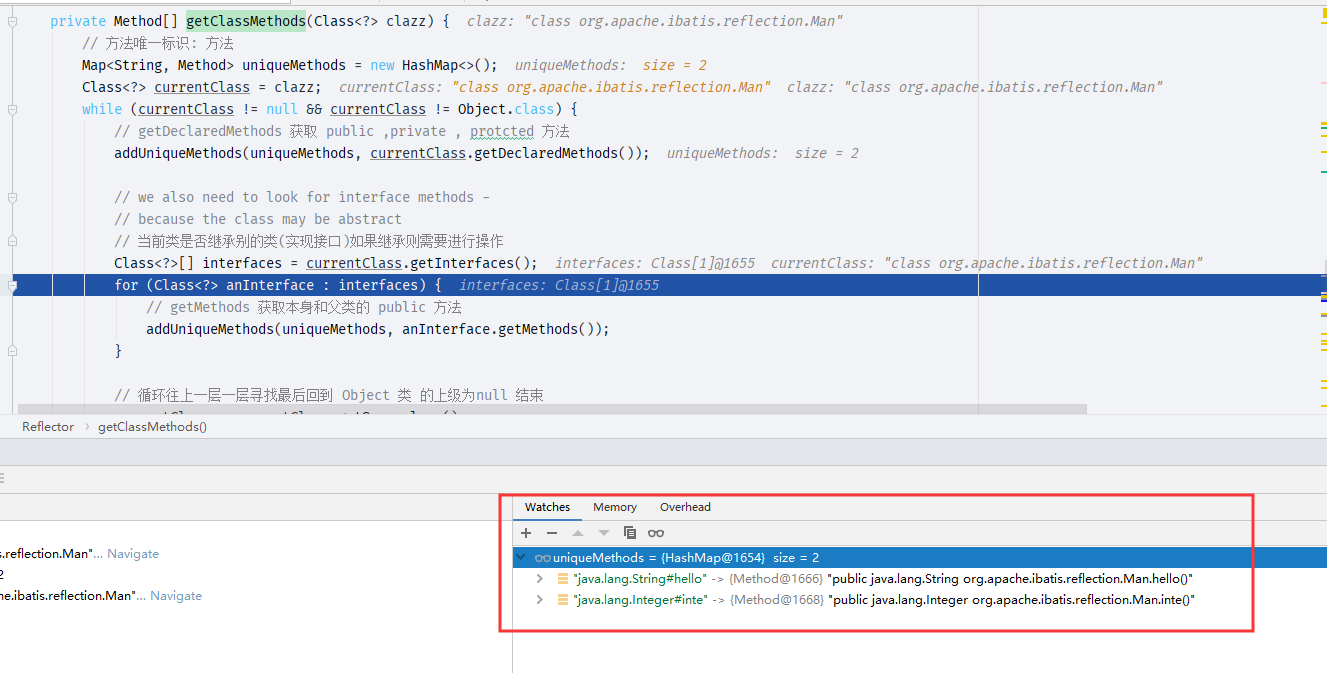
Task: Move watch up with up arrow
Action: tap(578, 533)
